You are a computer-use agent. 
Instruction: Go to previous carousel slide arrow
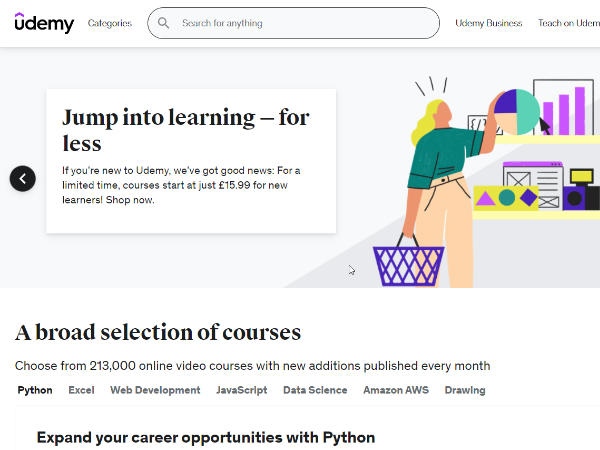(x=22, y=178)
